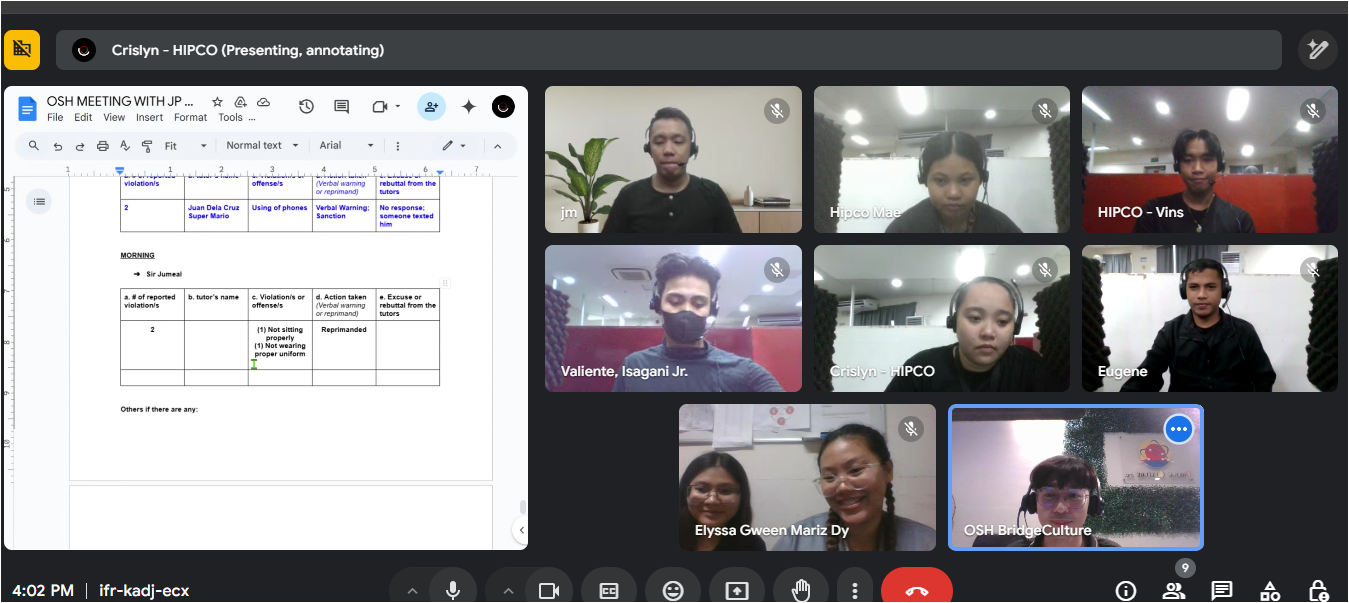Expand the video settings chevron beside the camera
Image resolution: width=1349 pixels, height=603 pixels.
pyautogui.click(x=507, y=591)
